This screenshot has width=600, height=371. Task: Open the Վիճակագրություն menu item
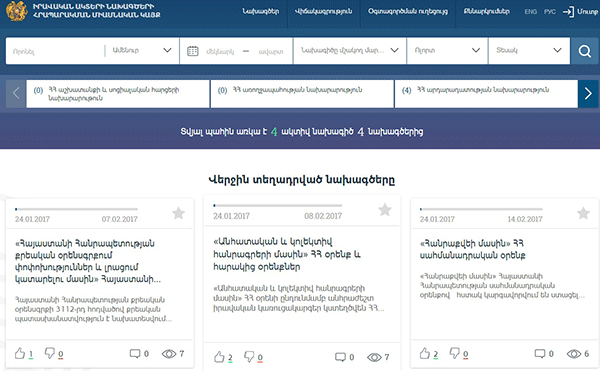323,11
